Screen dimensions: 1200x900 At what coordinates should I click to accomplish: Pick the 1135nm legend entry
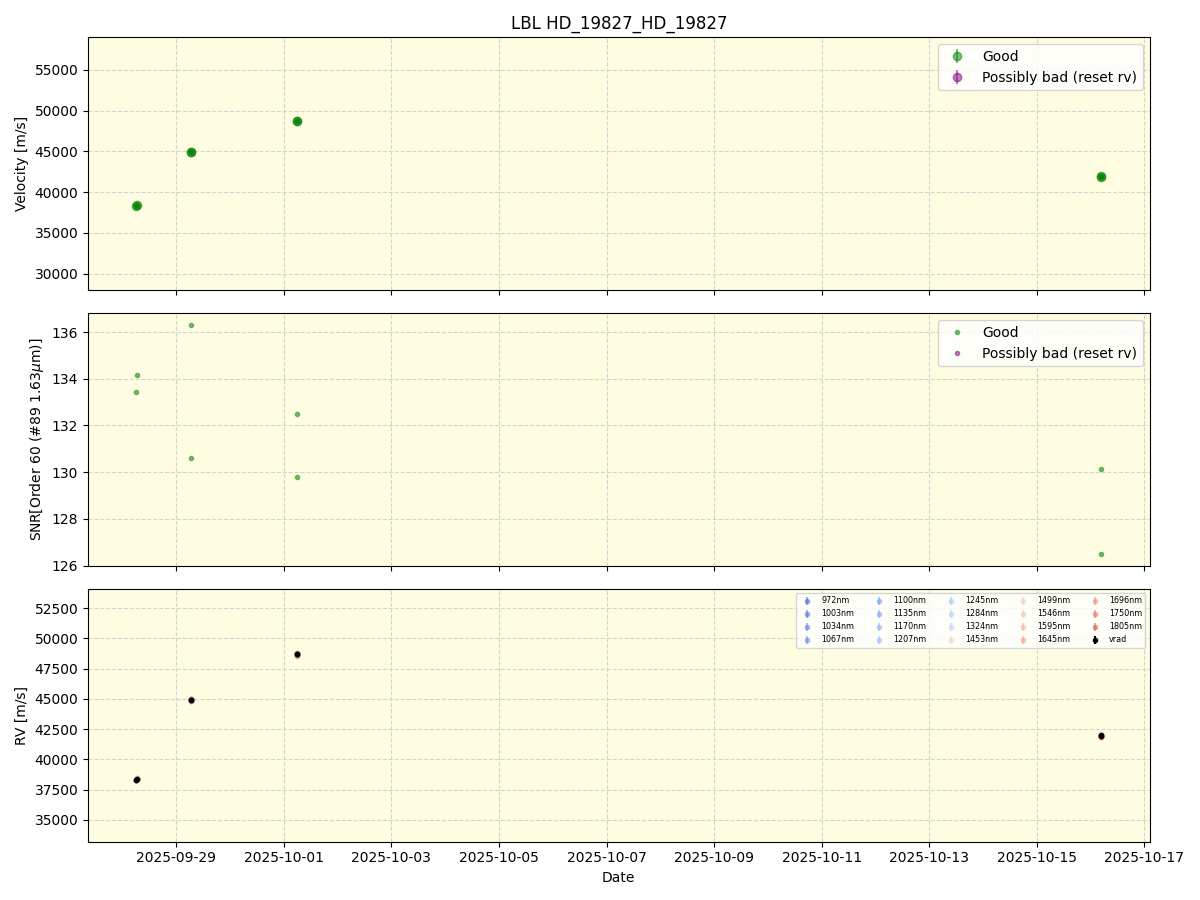pos(901,614)
